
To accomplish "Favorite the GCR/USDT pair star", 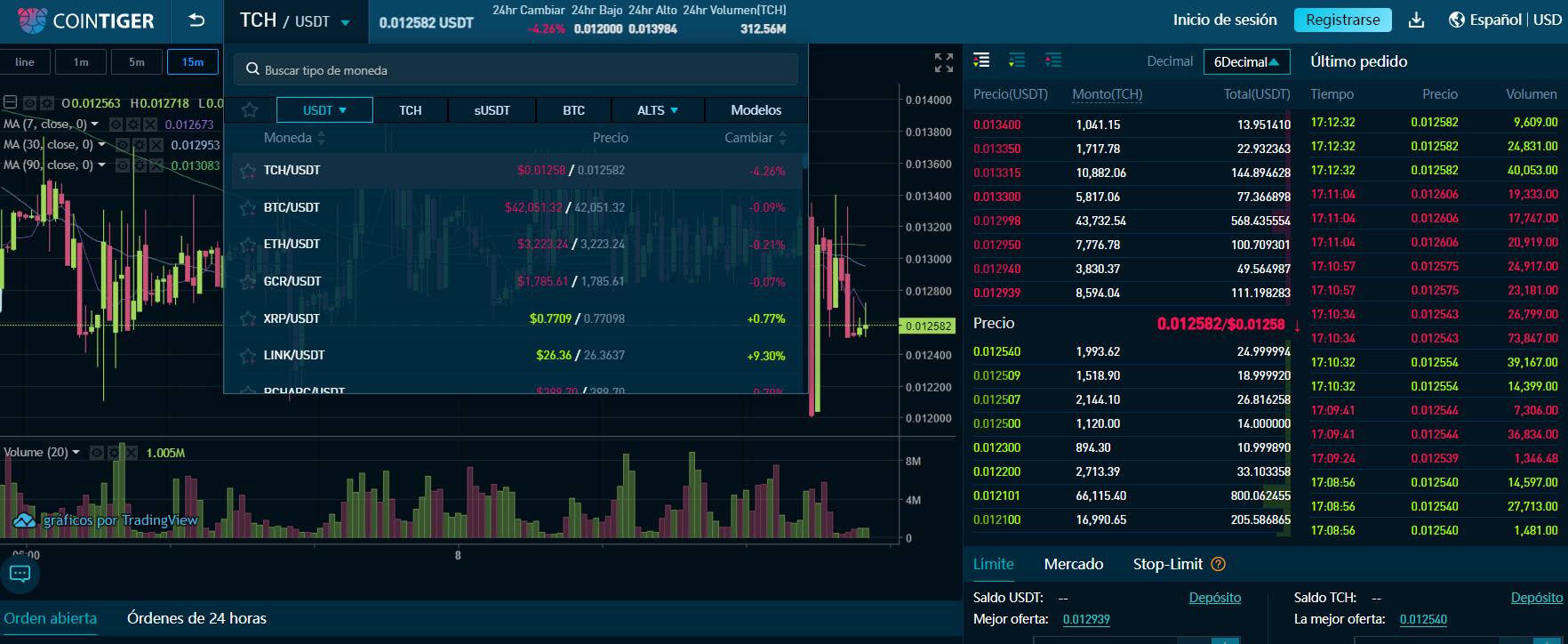I will 248,281.
